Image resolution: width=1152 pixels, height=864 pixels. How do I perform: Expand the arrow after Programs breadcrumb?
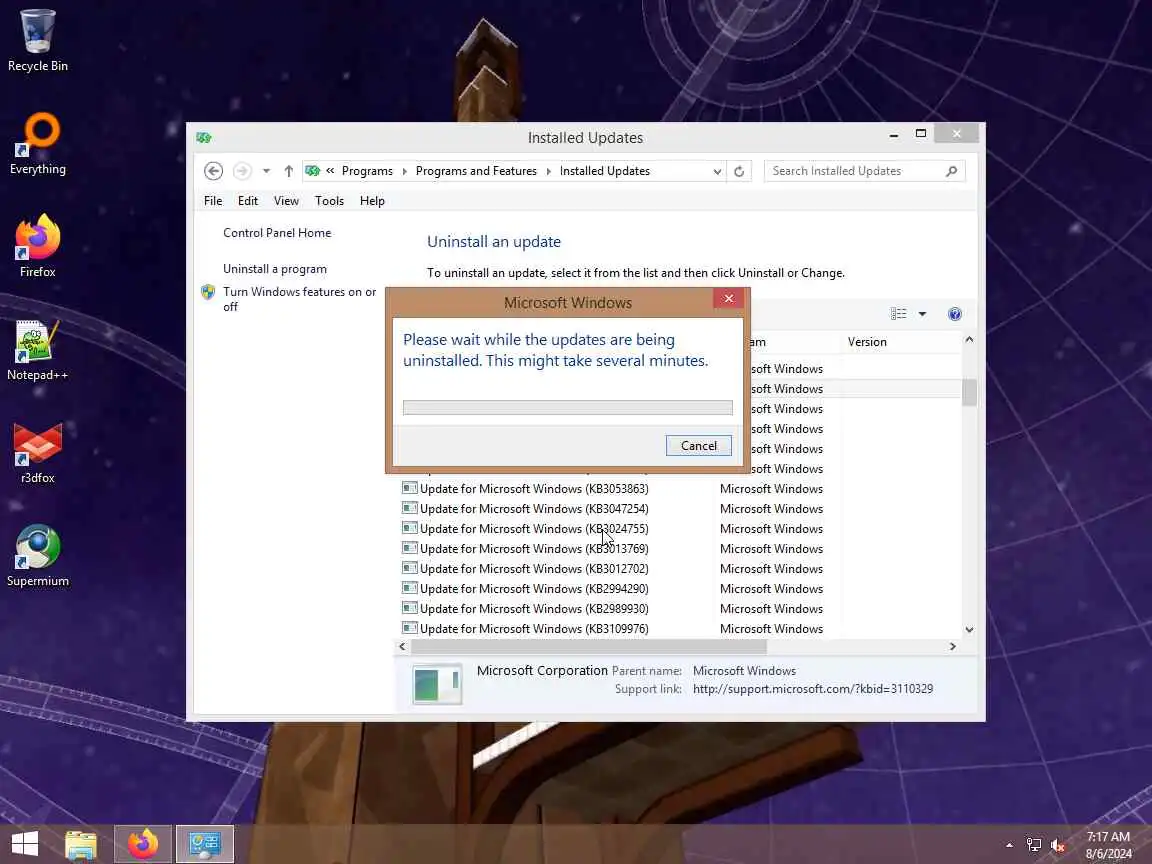pos(404,171)
